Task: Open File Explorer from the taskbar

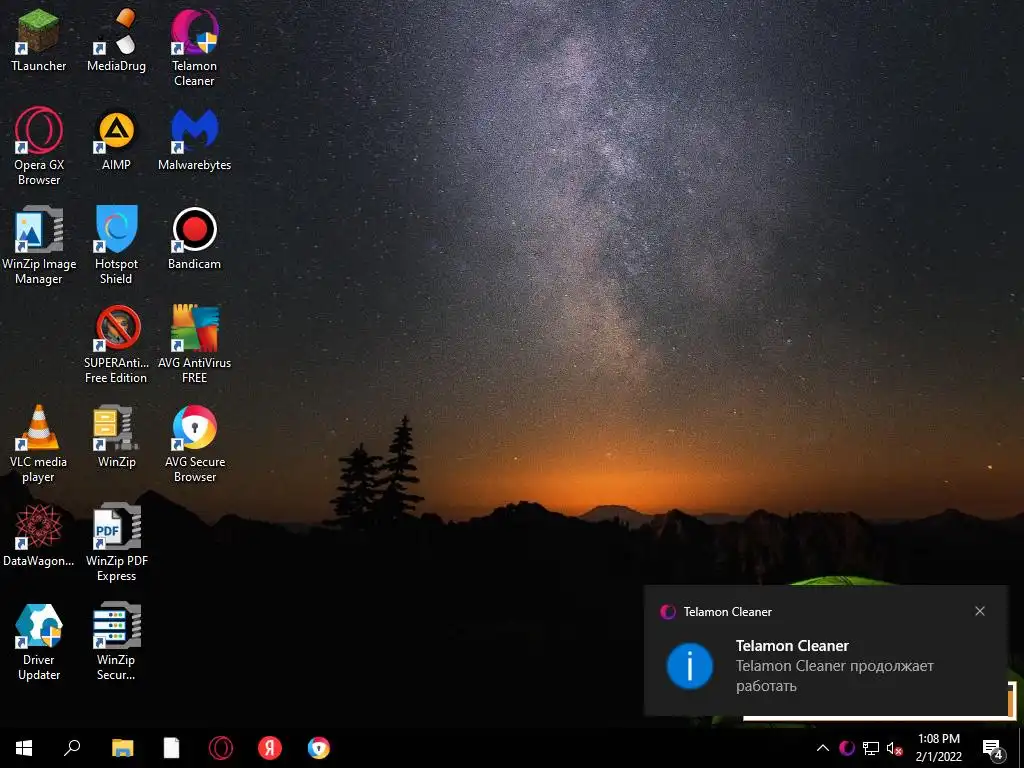Action: (122, 748)
